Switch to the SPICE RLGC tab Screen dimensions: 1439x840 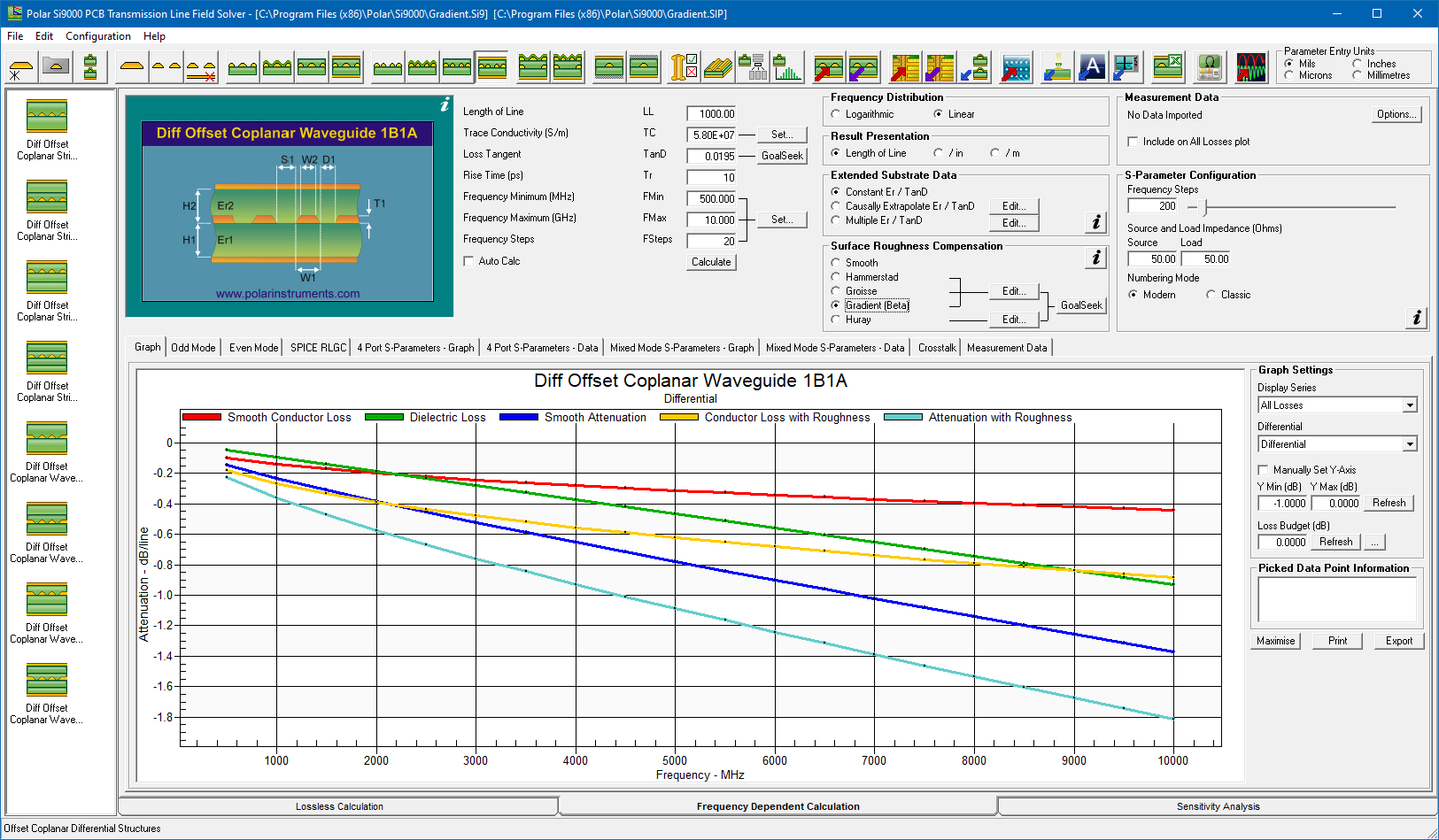(319, 348)
